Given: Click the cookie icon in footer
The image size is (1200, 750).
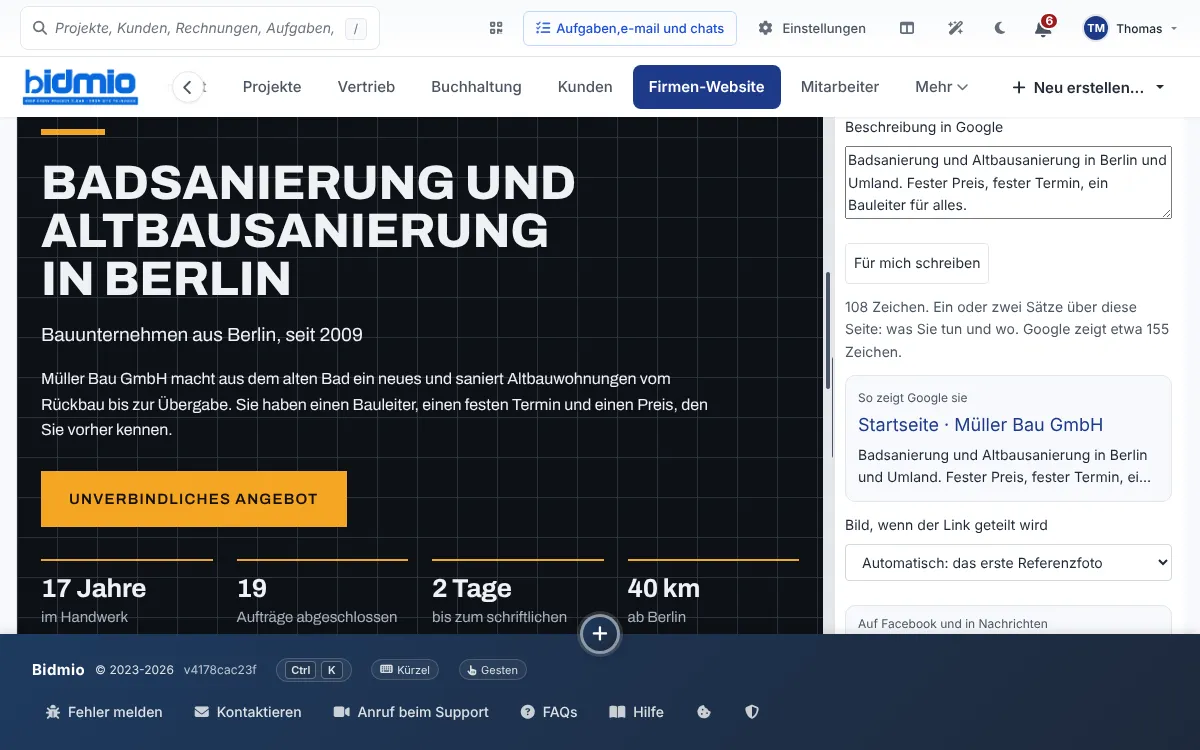Looking at the screenshot, I should click(704, 712).
